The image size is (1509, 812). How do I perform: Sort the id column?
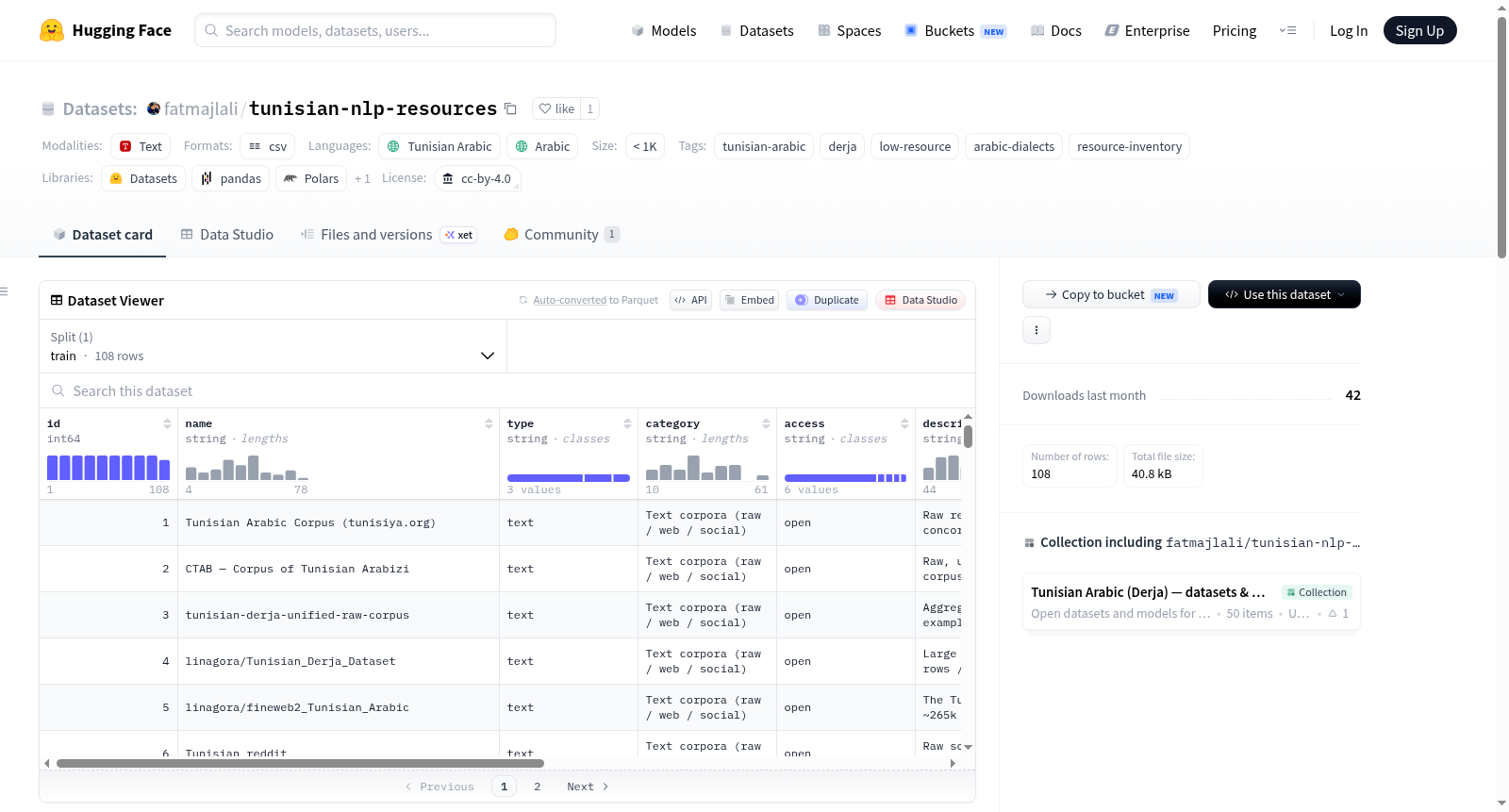[x=167, y=423]
